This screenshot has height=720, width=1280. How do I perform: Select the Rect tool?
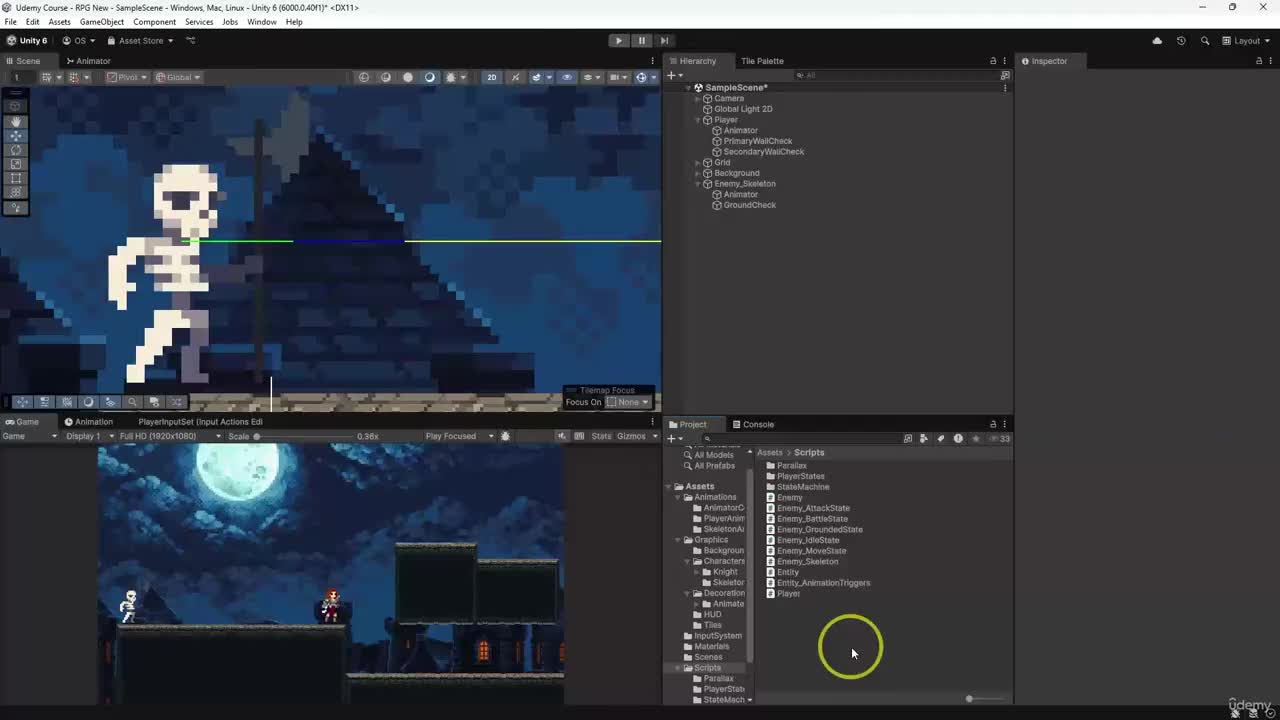coord(15,178)
